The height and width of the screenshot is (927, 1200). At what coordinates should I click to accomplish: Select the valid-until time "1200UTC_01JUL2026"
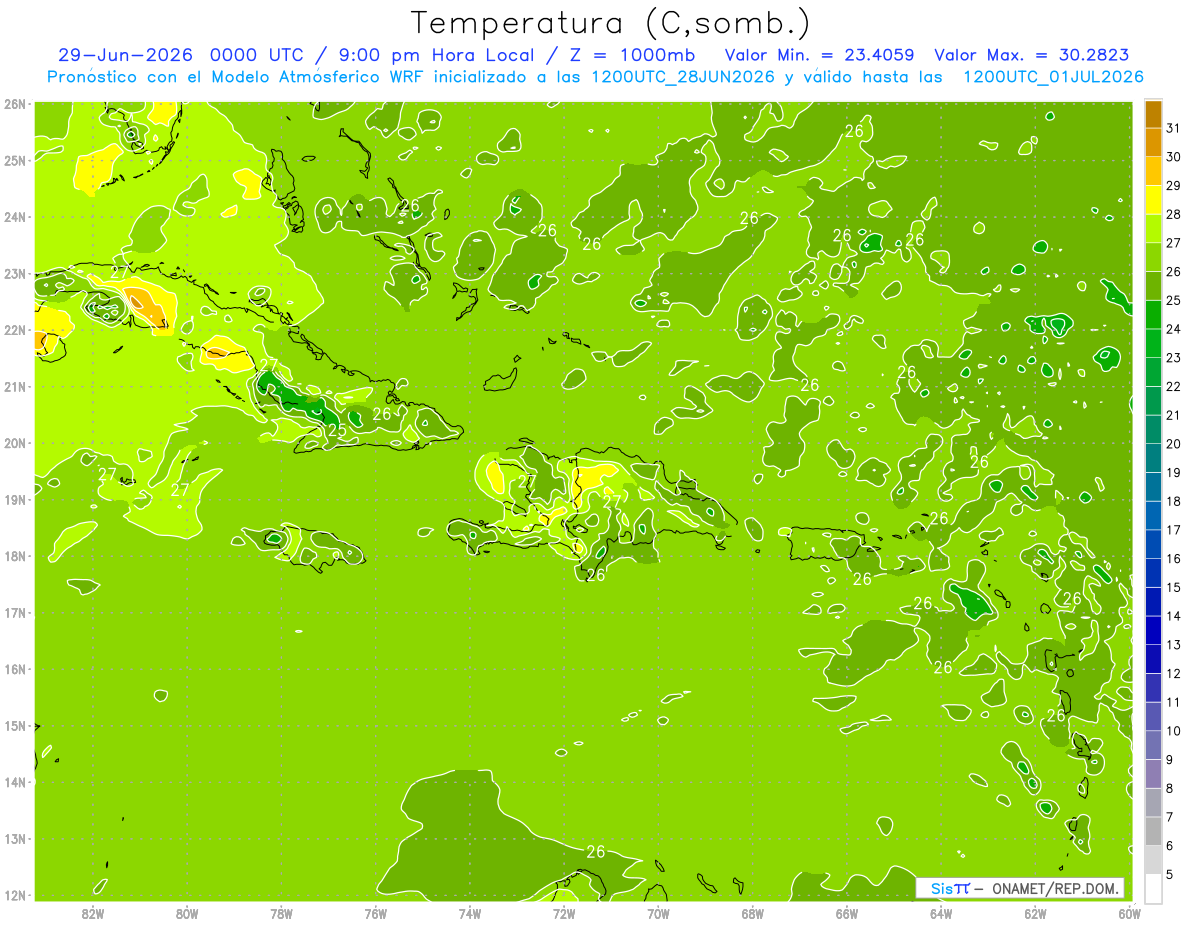[1053, 77]
